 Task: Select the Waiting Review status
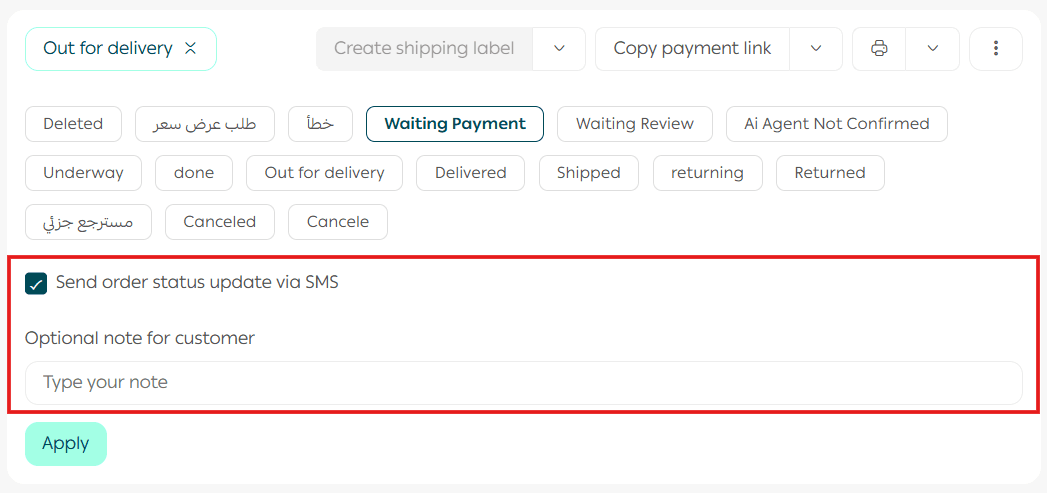635,124
